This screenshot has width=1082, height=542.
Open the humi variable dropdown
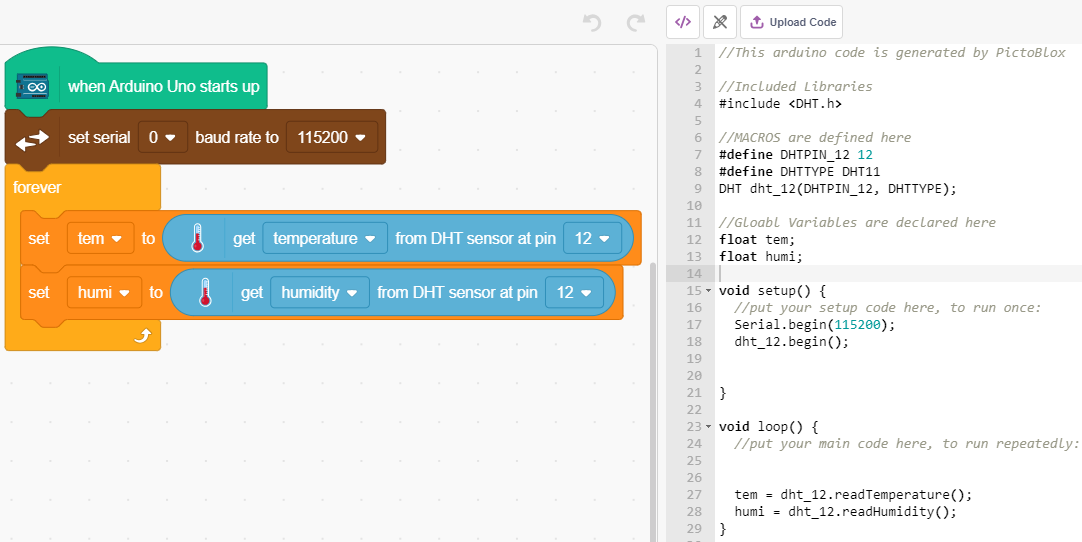[x=105, y=292]
